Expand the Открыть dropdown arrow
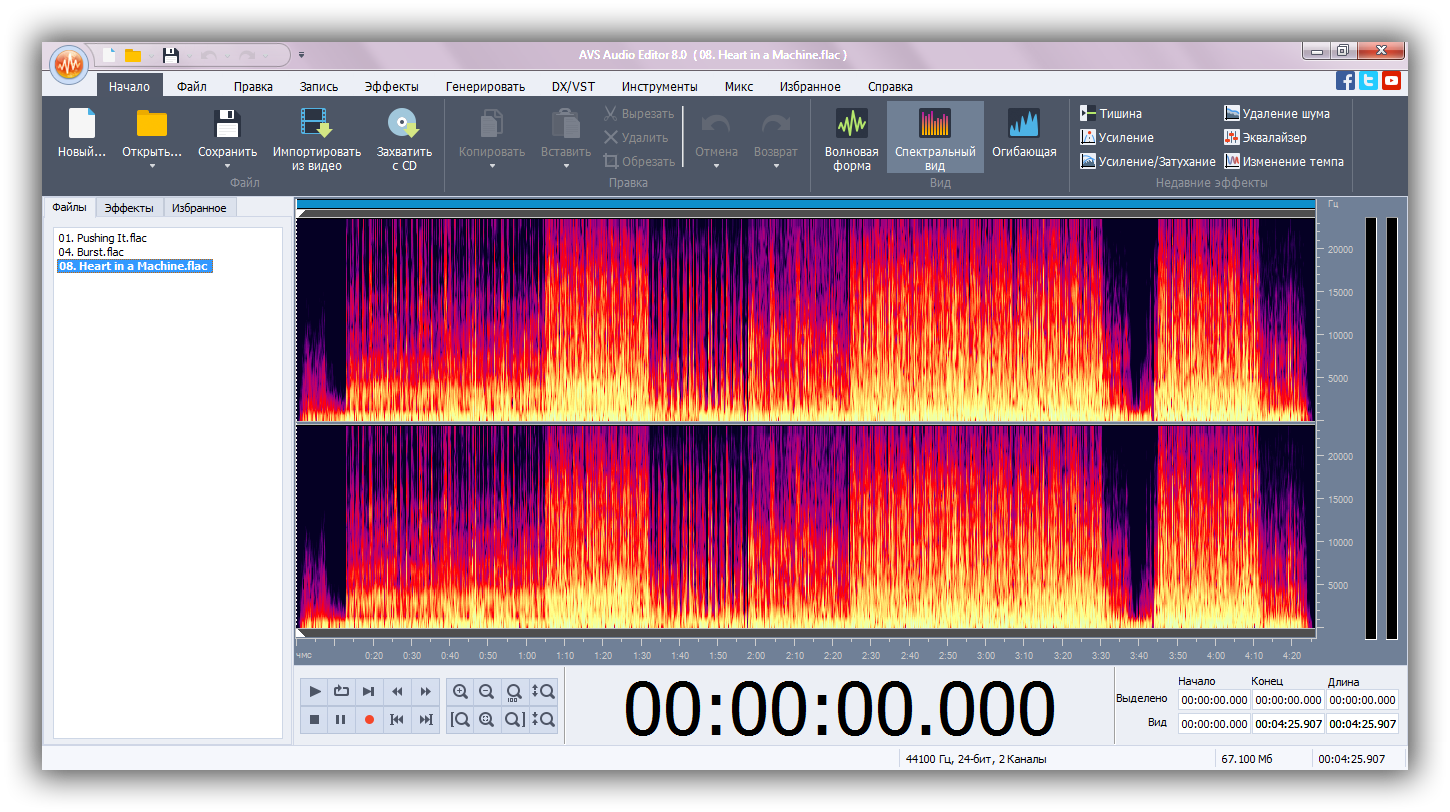 pyautogui.click(x=152, y=166)
